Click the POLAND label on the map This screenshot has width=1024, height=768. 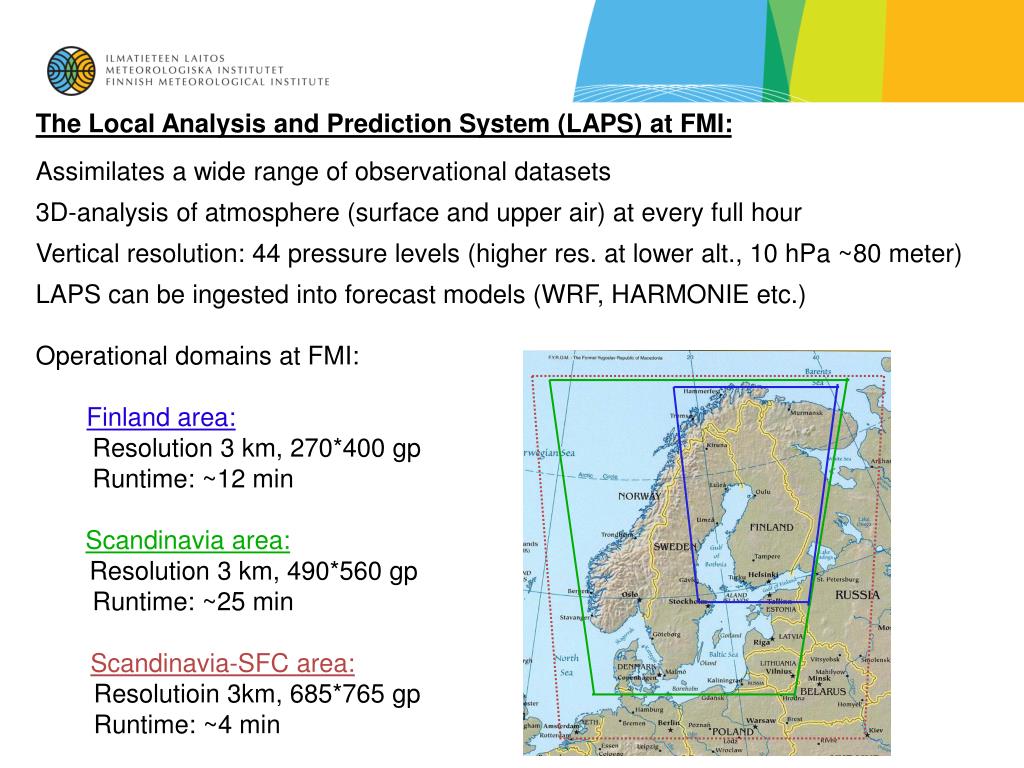tap(733, 732)
